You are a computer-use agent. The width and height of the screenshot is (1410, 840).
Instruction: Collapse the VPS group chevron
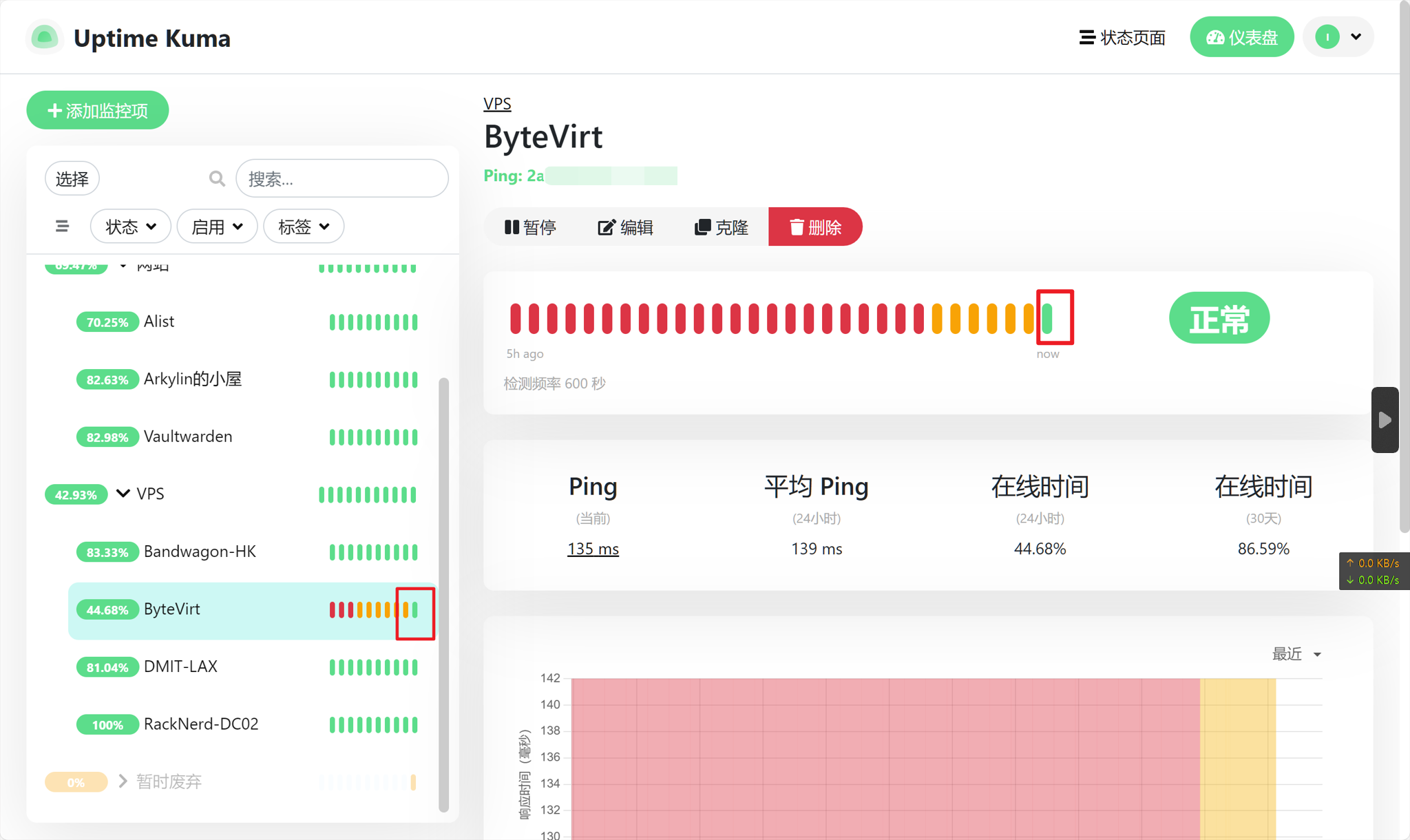coord(123,494)
